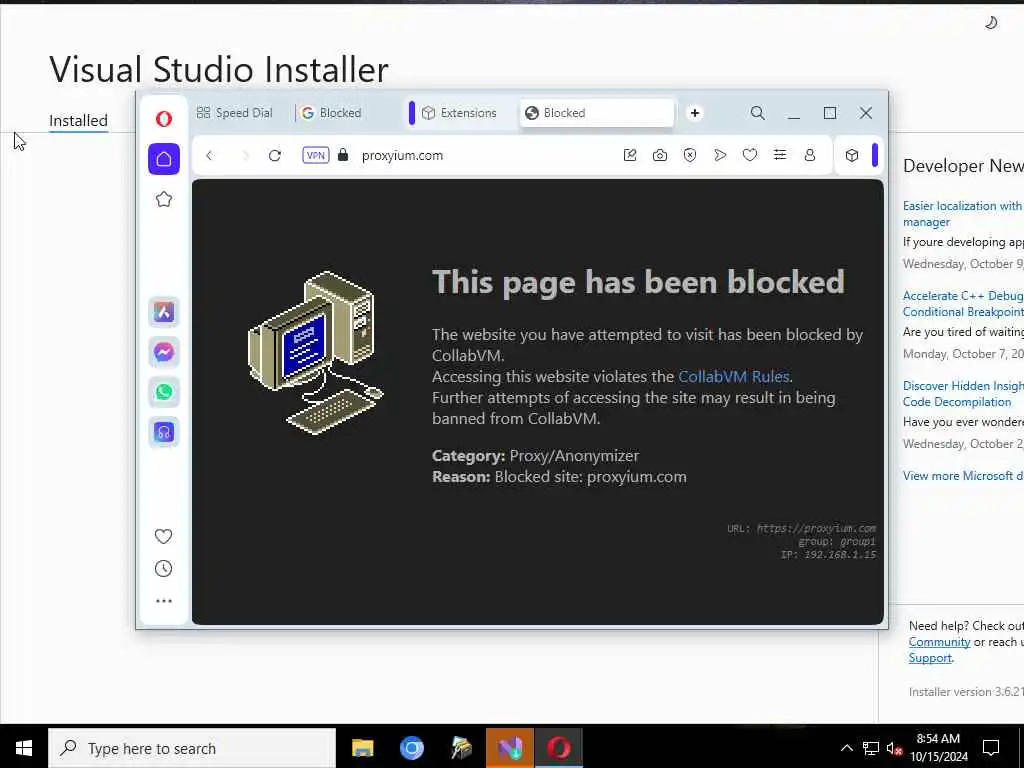Open the notification center icon
Screen dimensions: 1024x768
point(991,748)
